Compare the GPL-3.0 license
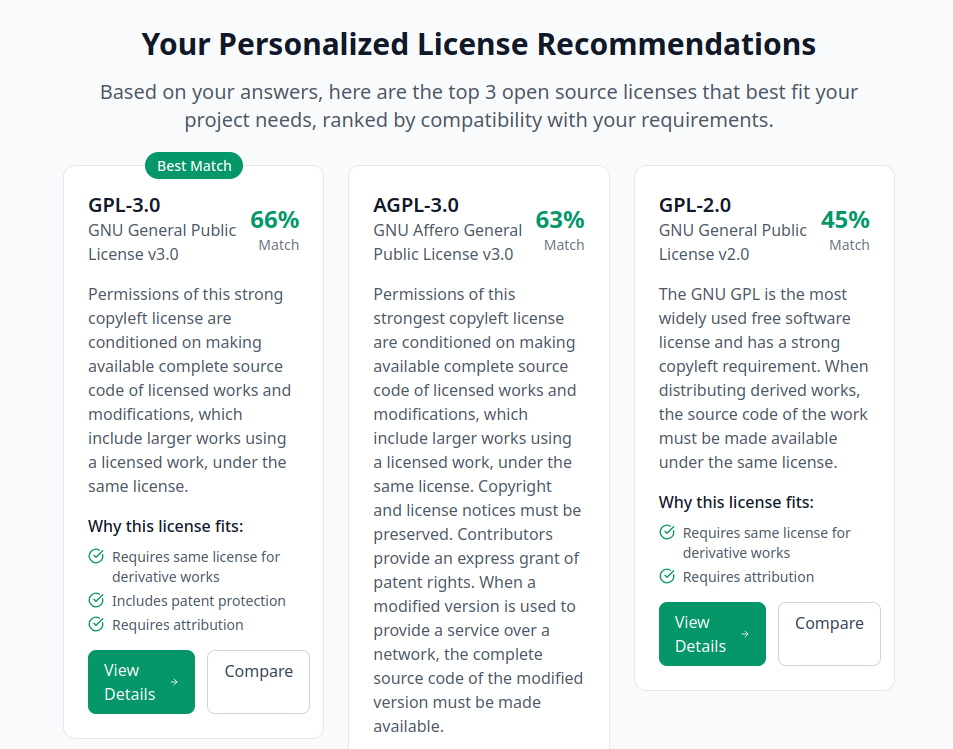This screenshot has height=749, width=953. click(x=258, y=682)
